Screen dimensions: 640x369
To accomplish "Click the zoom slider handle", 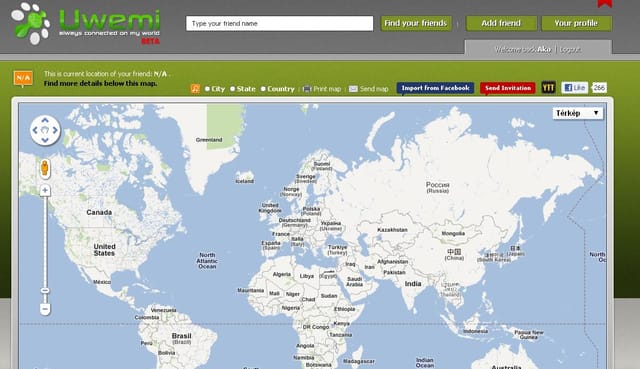I will 45,291.
